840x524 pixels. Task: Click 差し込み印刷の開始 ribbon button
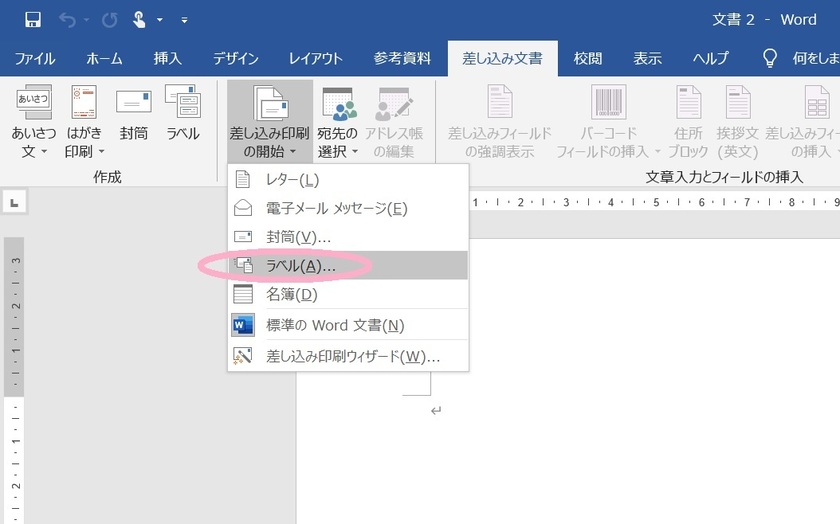[x=270, y=122]
